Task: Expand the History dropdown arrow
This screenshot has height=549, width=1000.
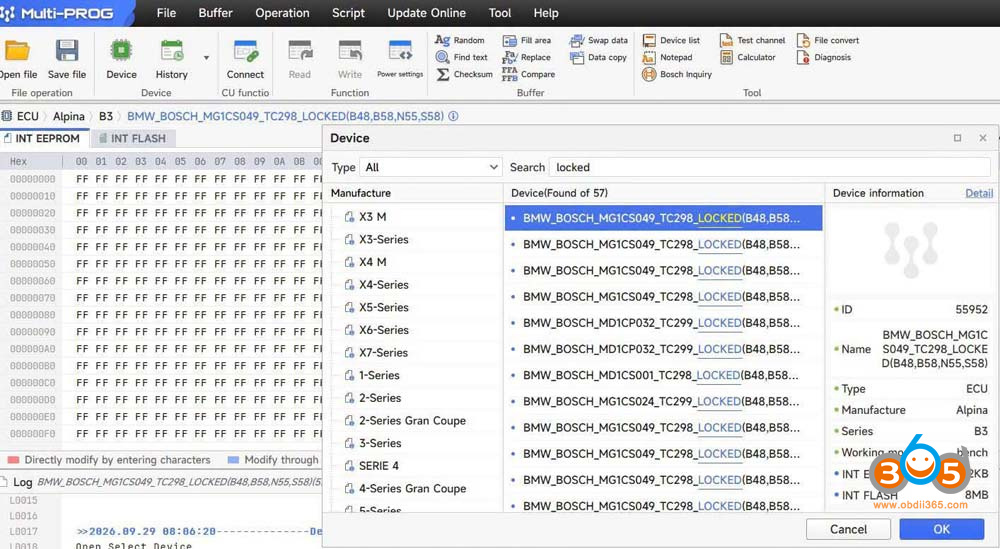Action: click(x=206, y=58)
